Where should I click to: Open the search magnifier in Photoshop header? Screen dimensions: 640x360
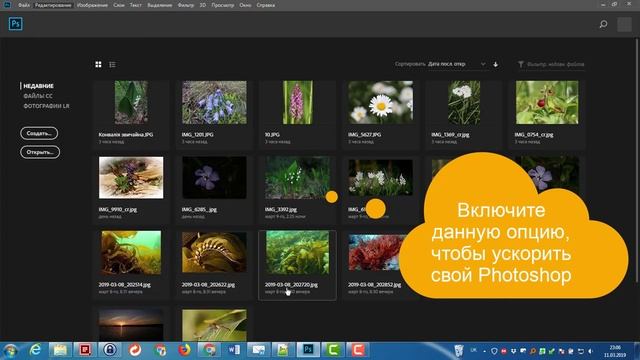tap(603, 24)
